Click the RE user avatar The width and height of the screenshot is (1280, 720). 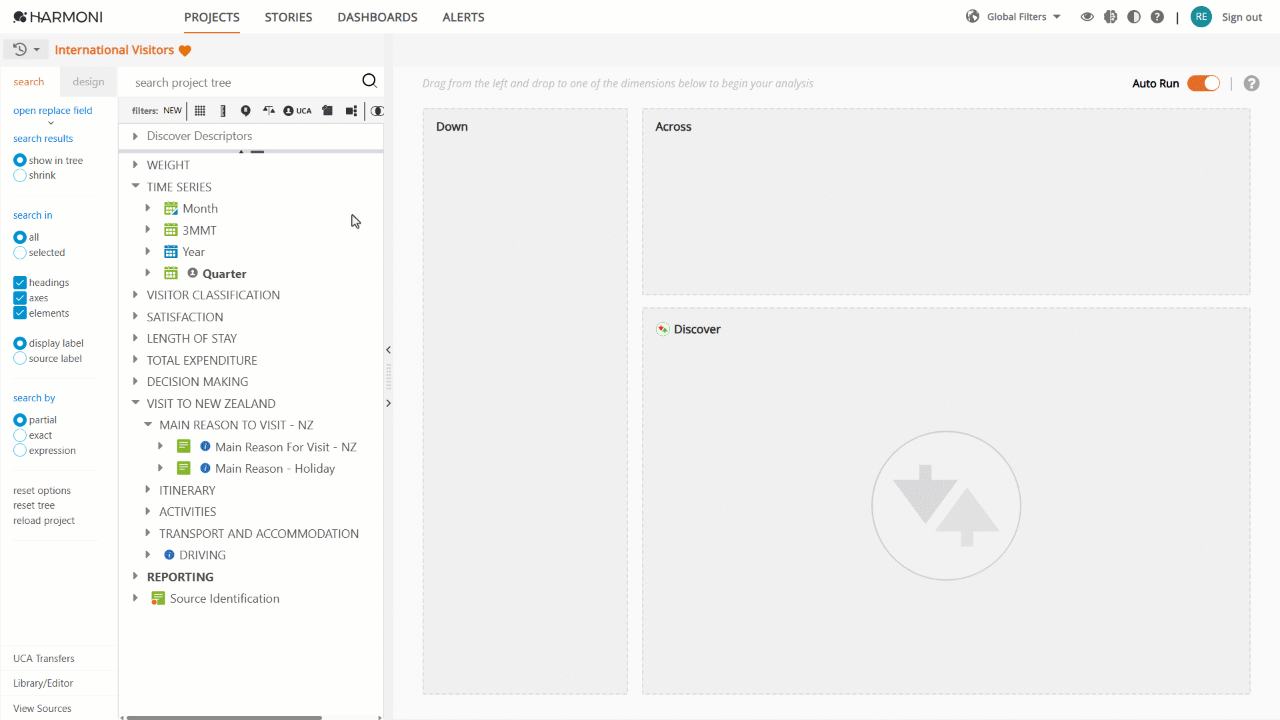pos(1201,17)
